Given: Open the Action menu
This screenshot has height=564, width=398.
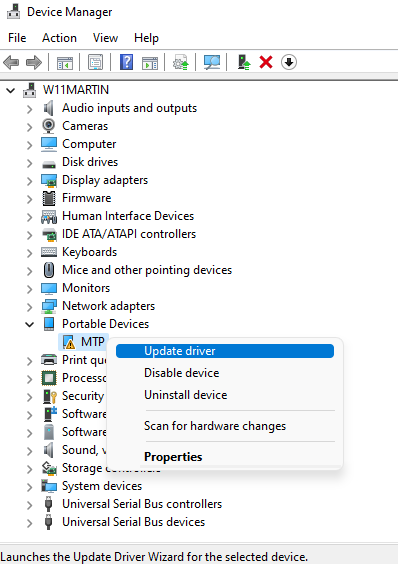Looking at the screenshot, I should tap(59, 38).
